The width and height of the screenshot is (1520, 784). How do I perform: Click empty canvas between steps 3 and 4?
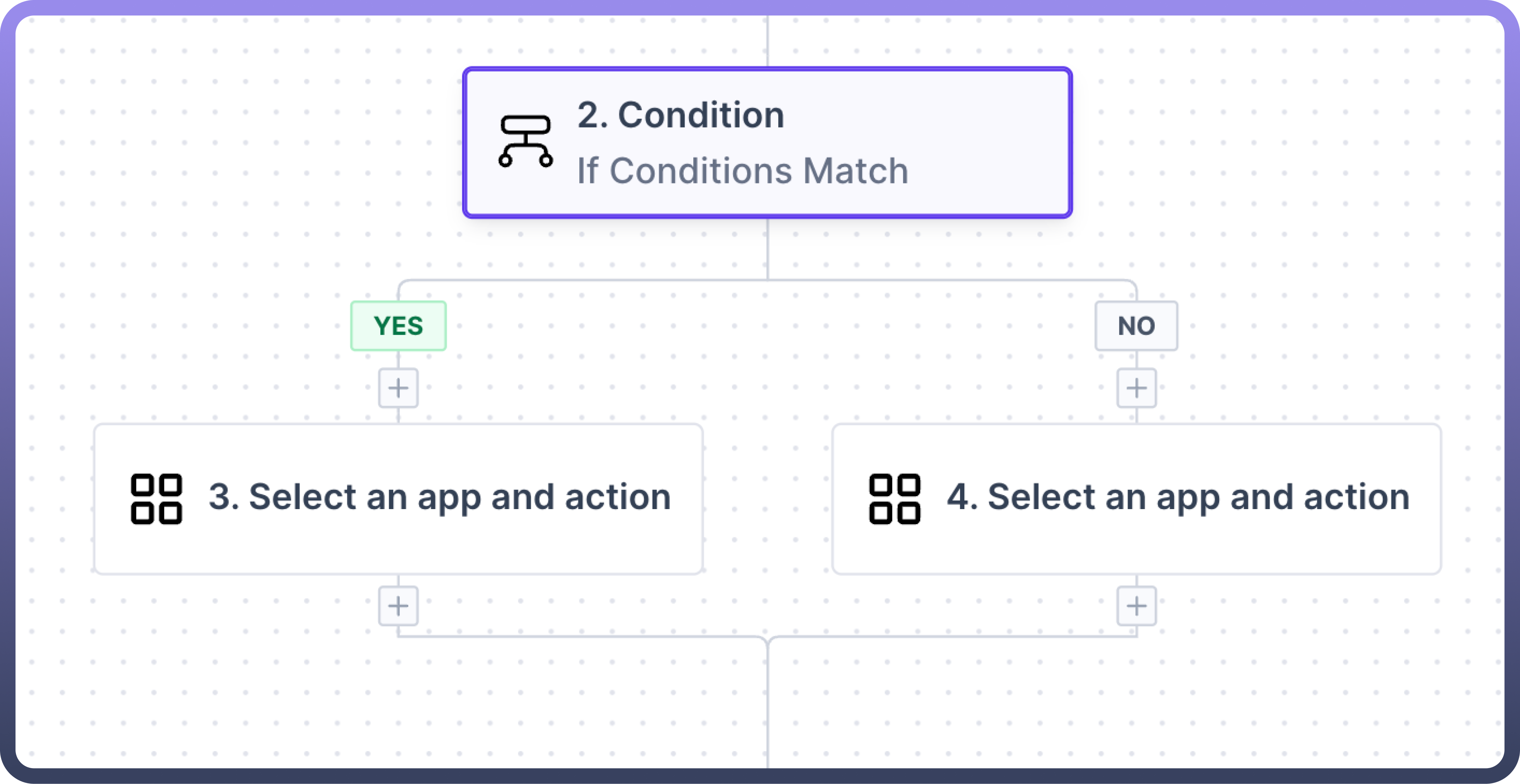767,499
